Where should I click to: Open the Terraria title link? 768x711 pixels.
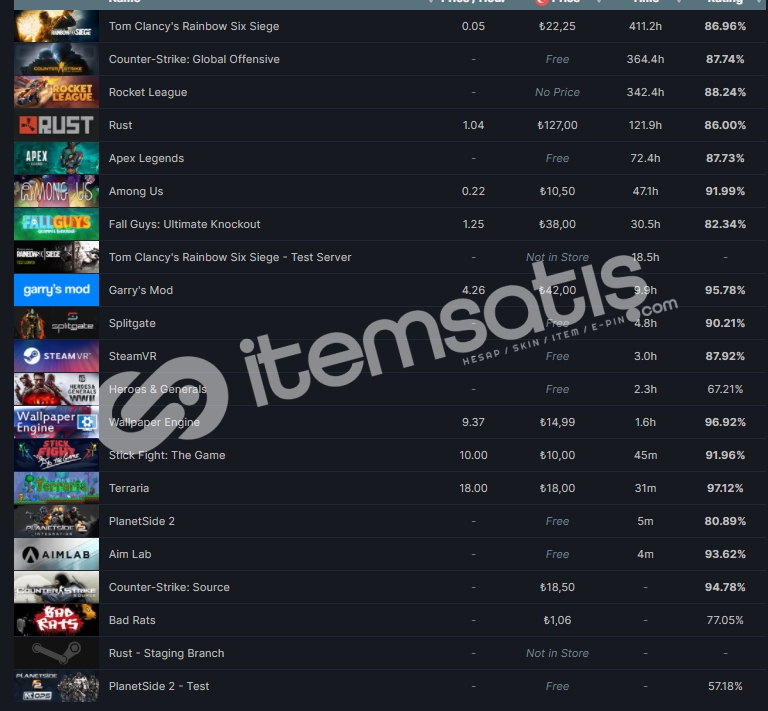(129, 488)
